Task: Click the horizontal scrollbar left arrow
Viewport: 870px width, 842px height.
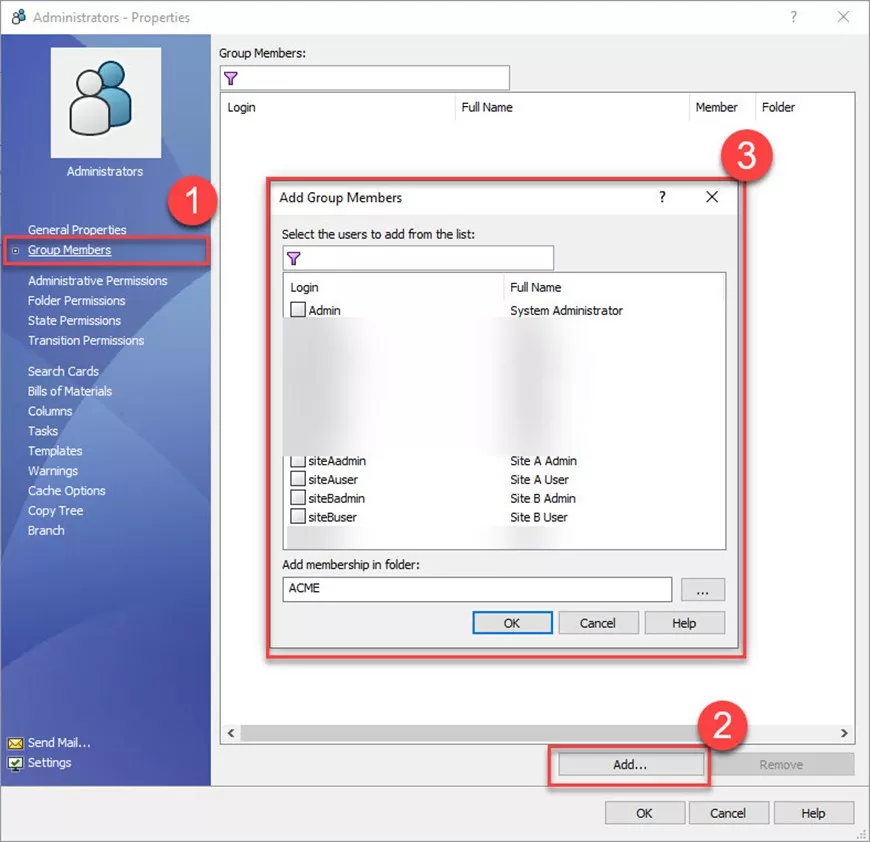Action: pos(231,733)
